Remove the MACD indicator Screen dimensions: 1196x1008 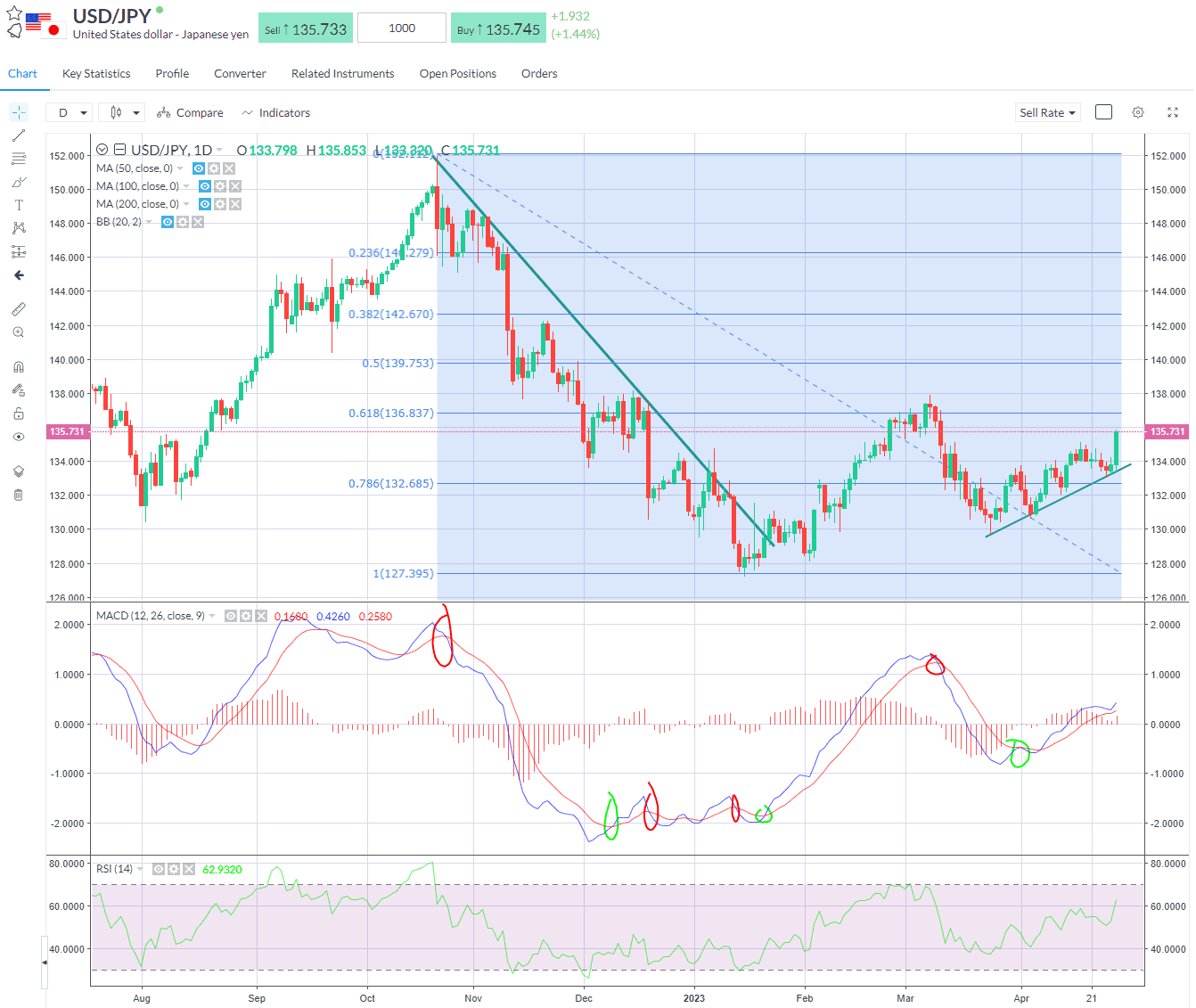[261, 616]
